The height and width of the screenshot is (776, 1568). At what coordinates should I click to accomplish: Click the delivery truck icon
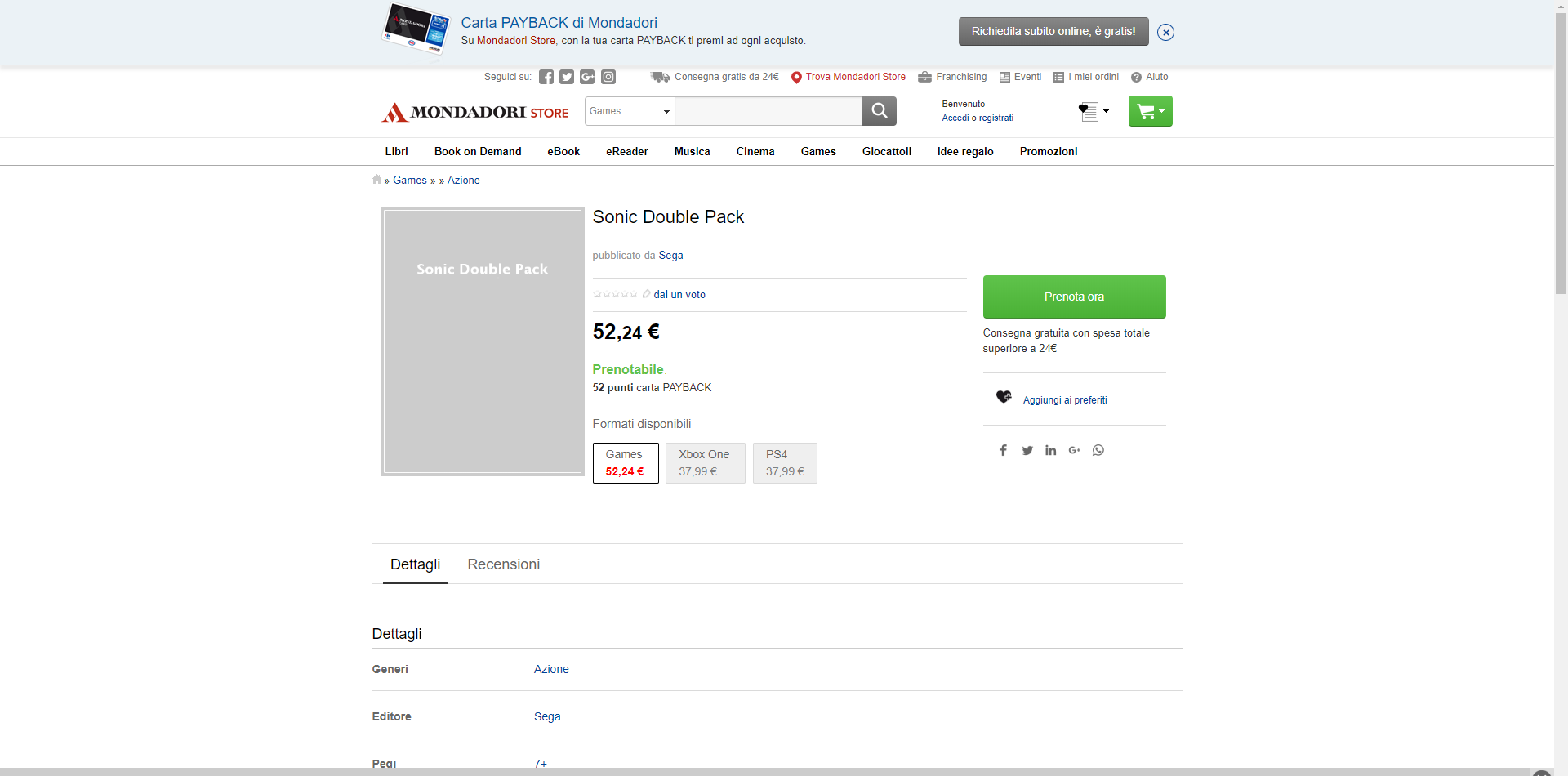tap(660, 77)
